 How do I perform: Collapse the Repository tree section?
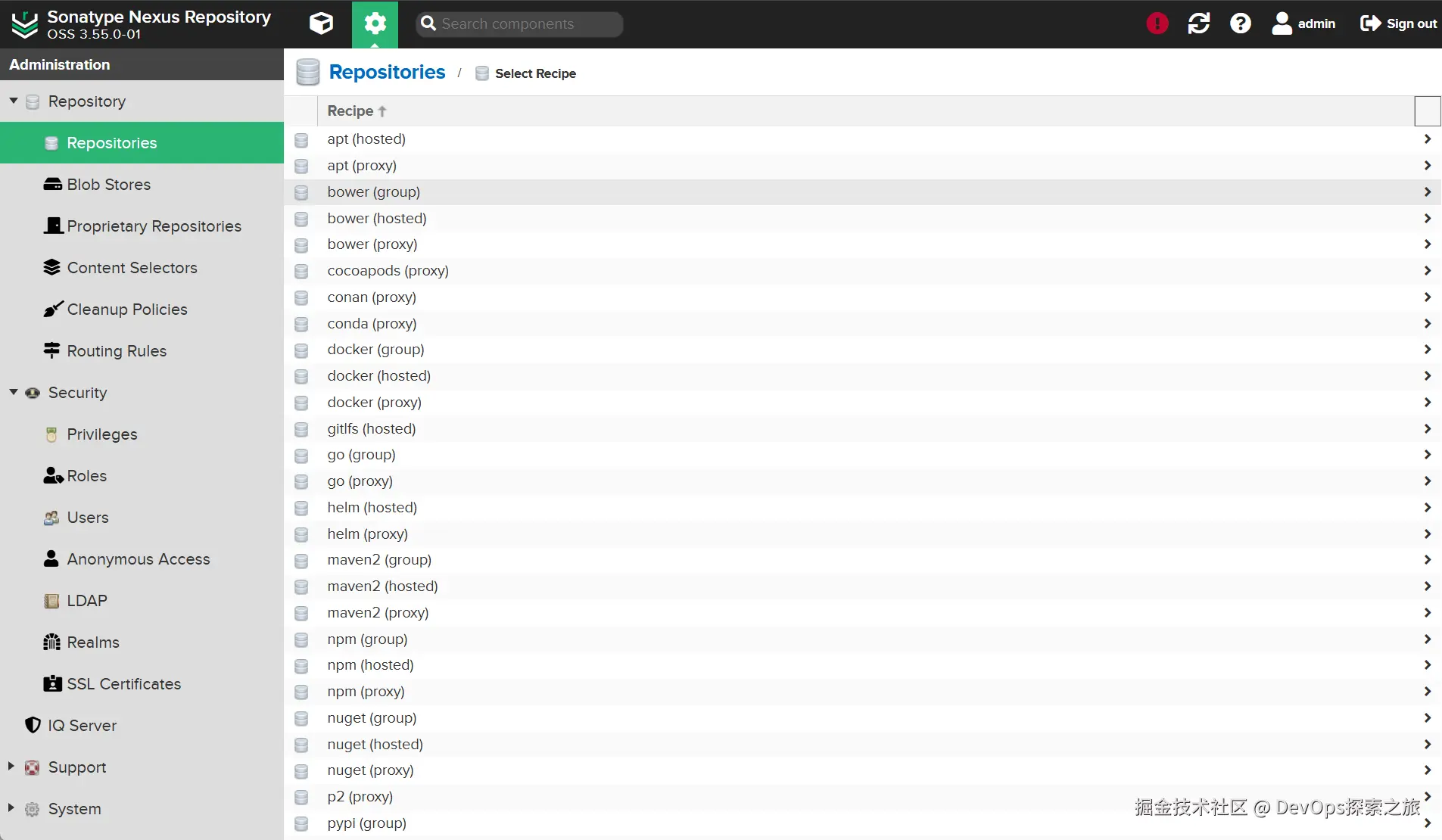[x=14, y=101]
